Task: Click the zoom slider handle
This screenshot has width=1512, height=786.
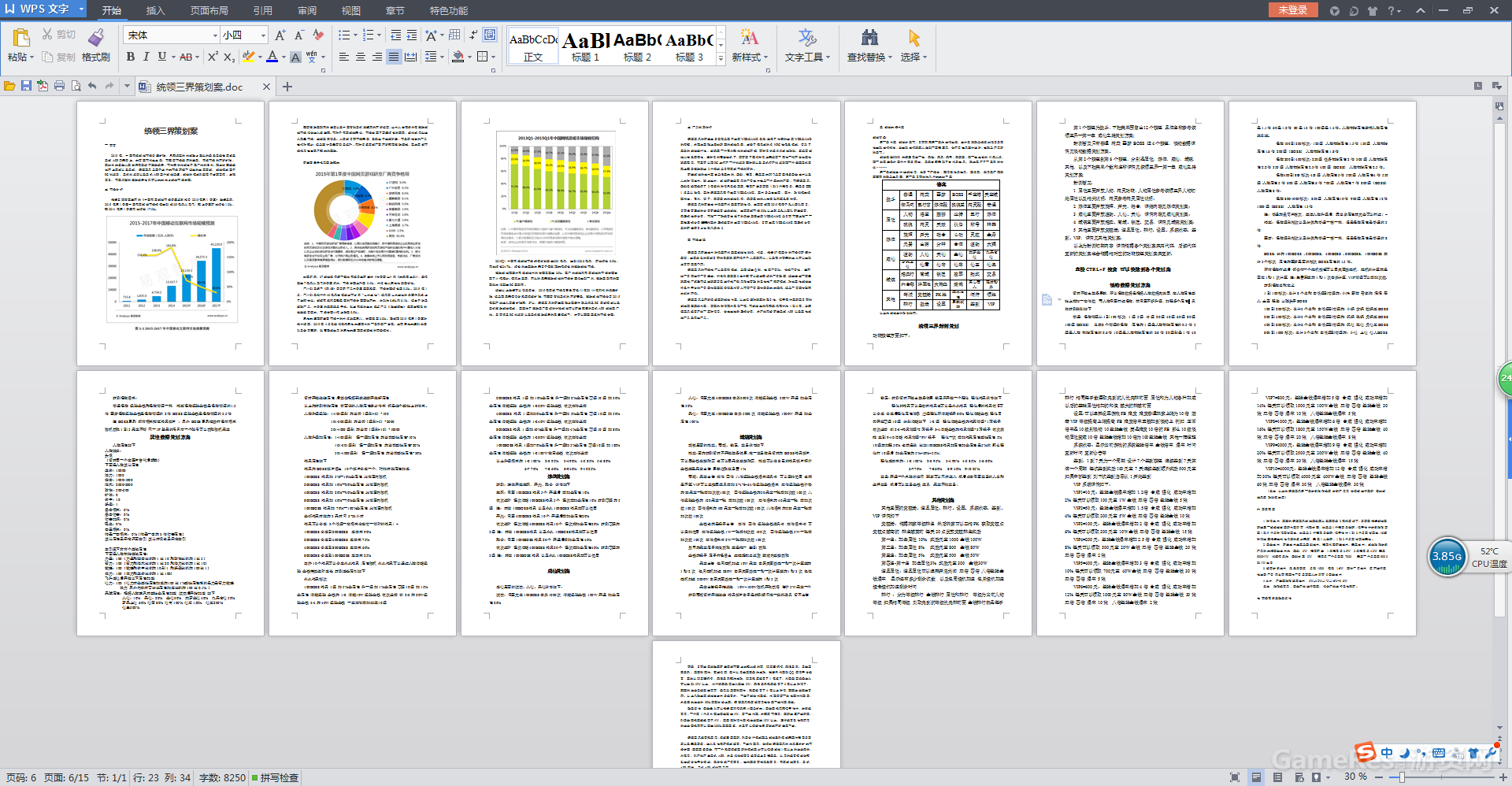Action: (1402, 777)
